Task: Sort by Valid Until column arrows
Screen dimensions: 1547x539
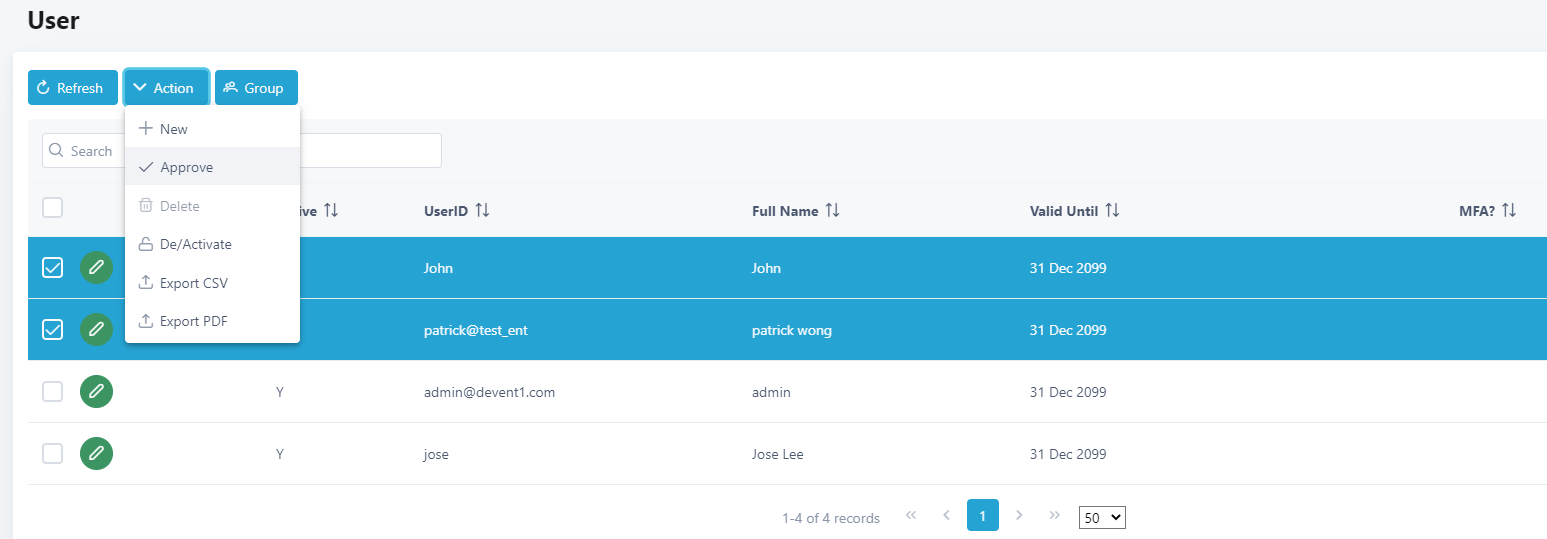Action: 1112,211
